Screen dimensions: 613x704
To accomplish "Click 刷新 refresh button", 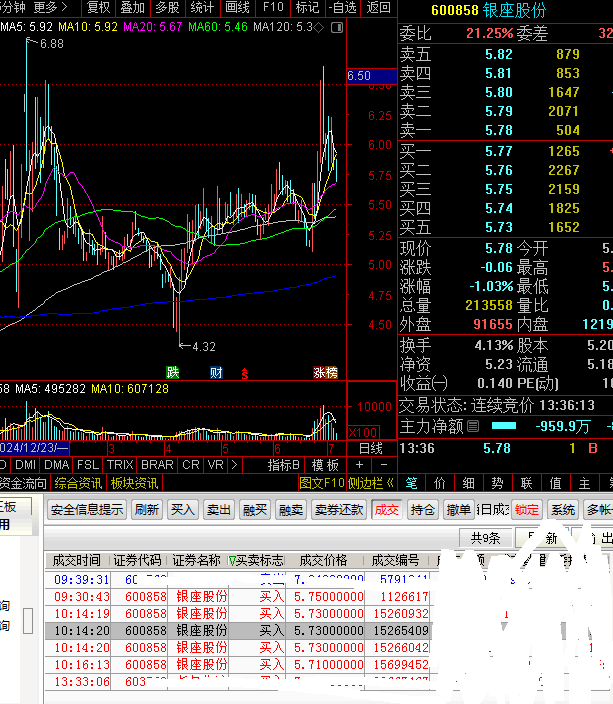I will point(147,510).
